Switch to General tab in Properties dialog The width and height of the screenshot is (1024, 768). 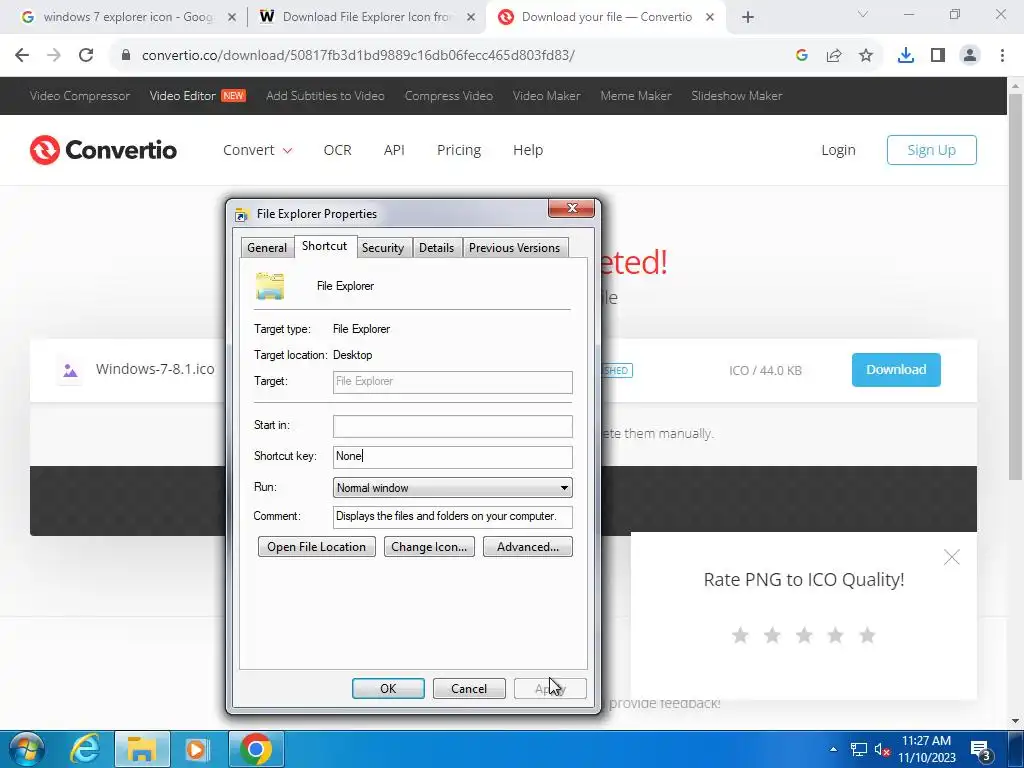pyautogui.click(x=266, y=248)
